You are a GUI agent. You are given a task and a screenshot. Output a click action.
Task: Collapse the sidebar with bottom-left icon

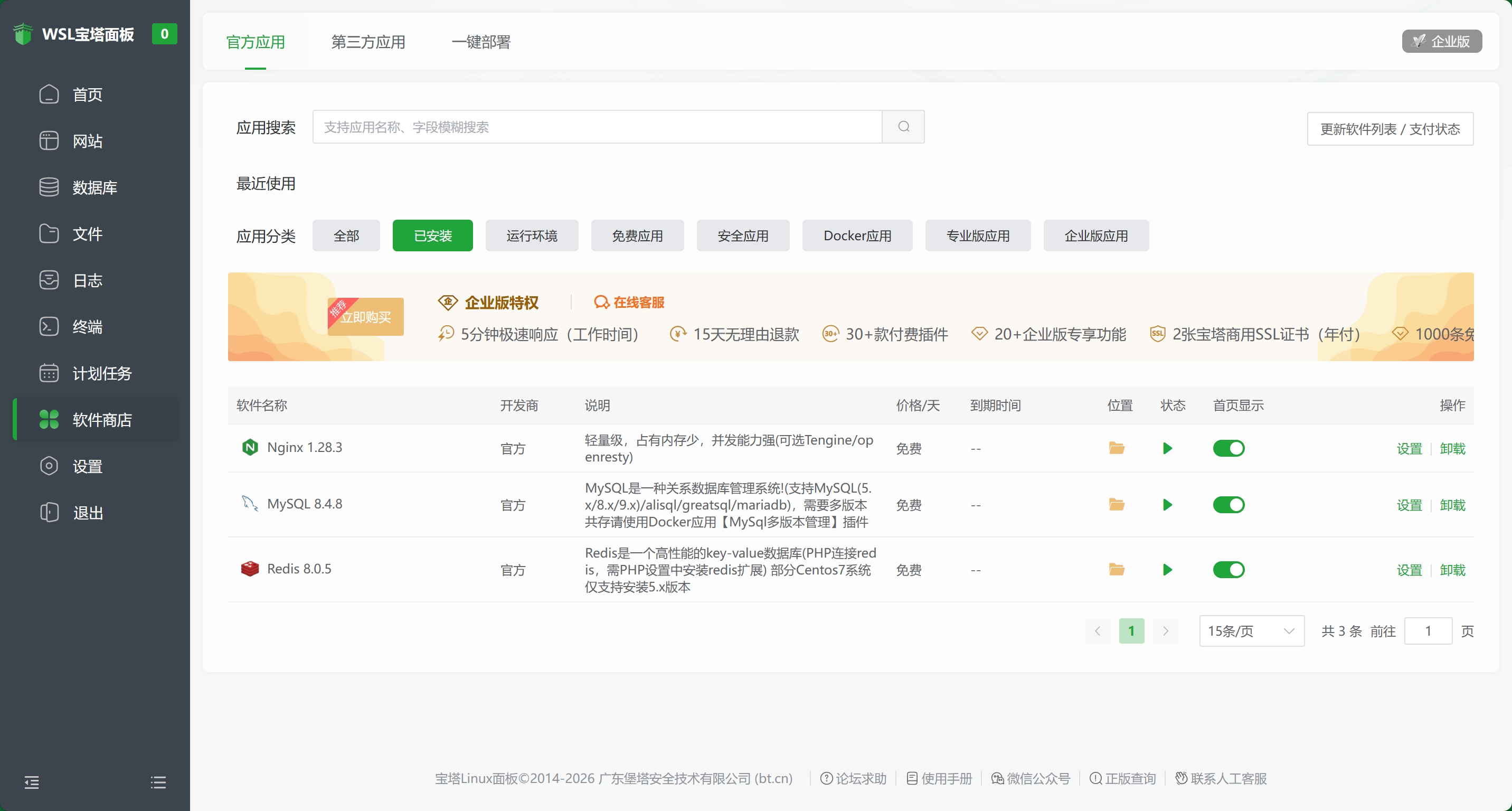point(32,781)
